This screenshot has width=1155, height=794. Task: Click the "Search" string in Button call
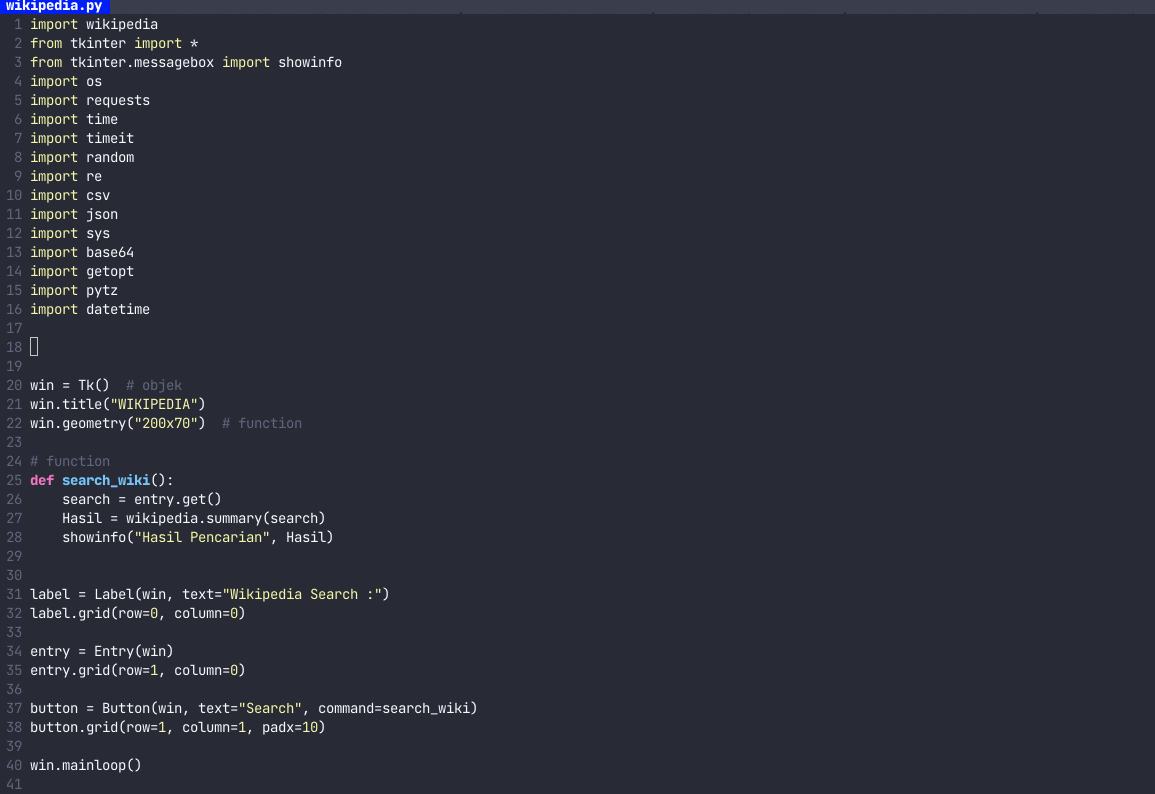270,709
